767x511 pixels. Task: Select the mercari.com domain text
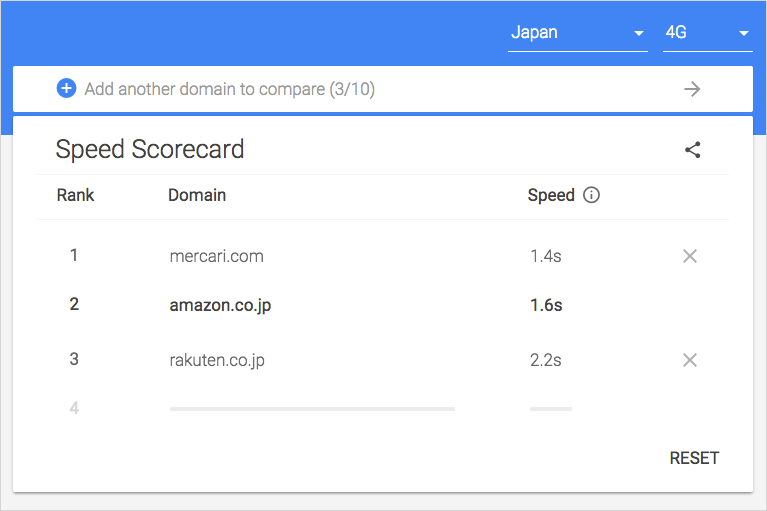pyautogui.click(x=217, y=256)
